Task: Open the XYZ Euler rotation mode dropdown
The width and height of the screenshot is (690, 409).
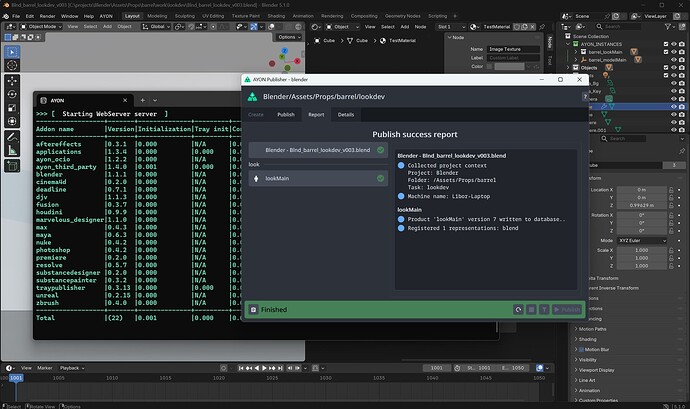Action: (x=642, y=241)
